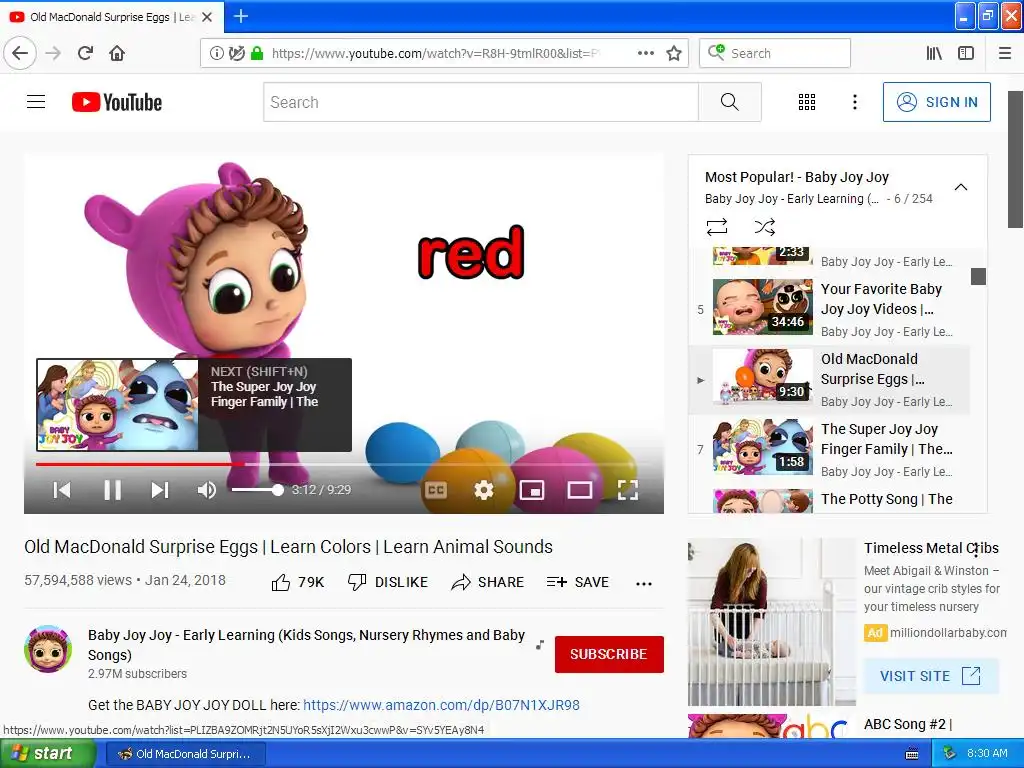The image size is (1024, 768).
Task: Toggle playlist loop
Action: (x=716, y=227)
